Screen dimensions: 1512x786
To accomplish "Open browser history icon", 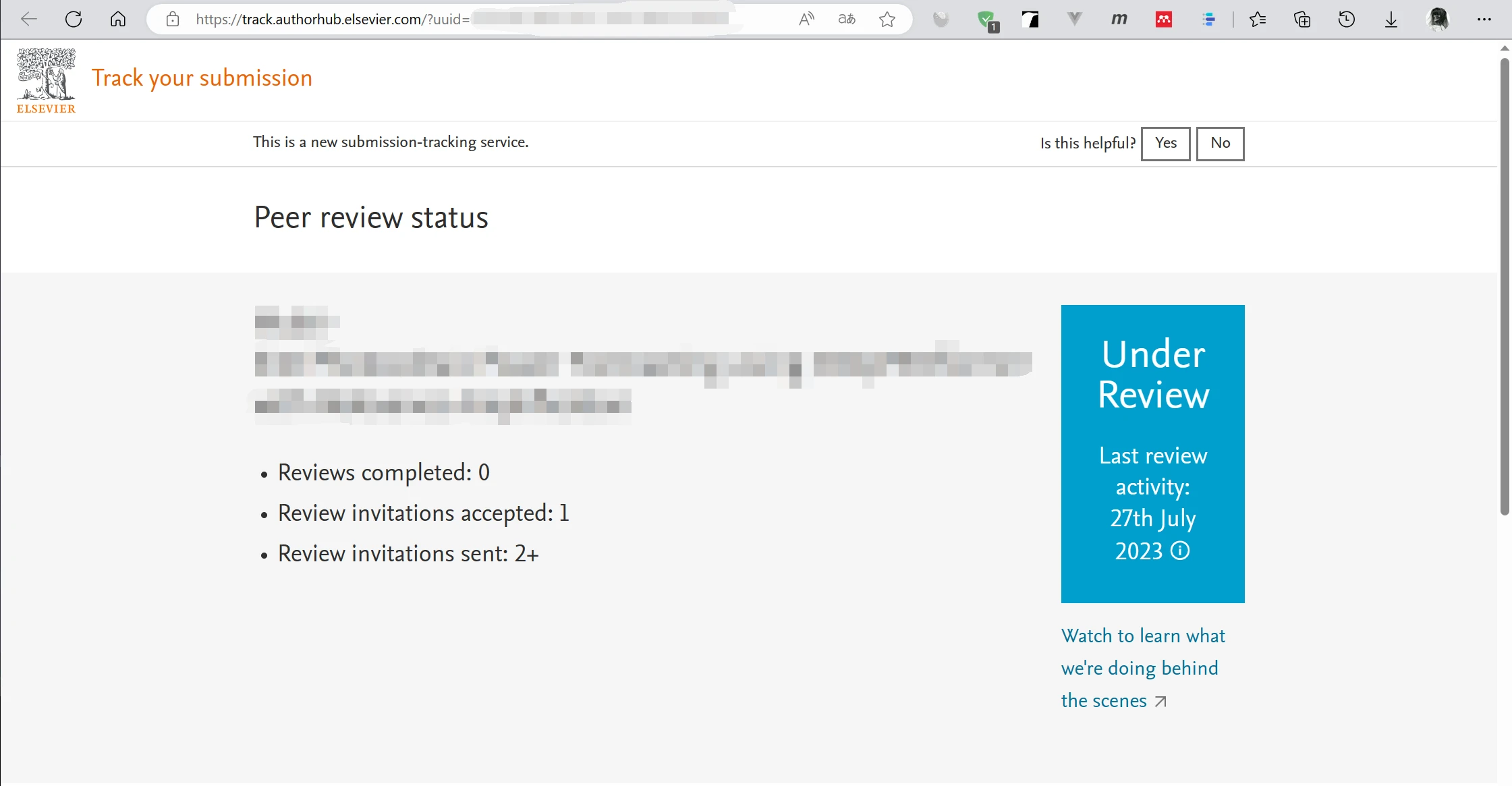I will (1347, 19).
